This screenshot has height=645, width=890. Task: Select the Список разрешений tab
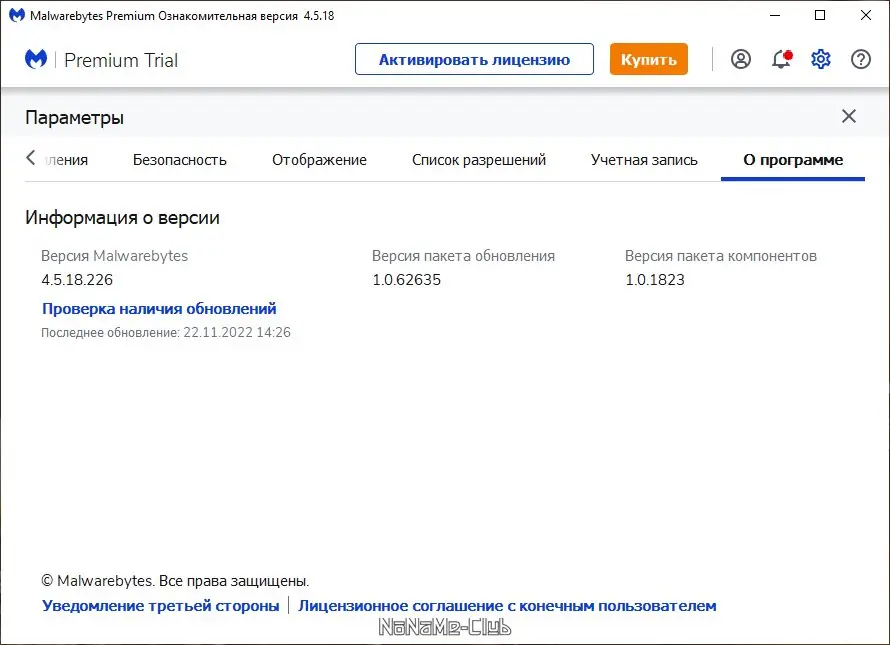pyautogui.click(x=479, y=160)
